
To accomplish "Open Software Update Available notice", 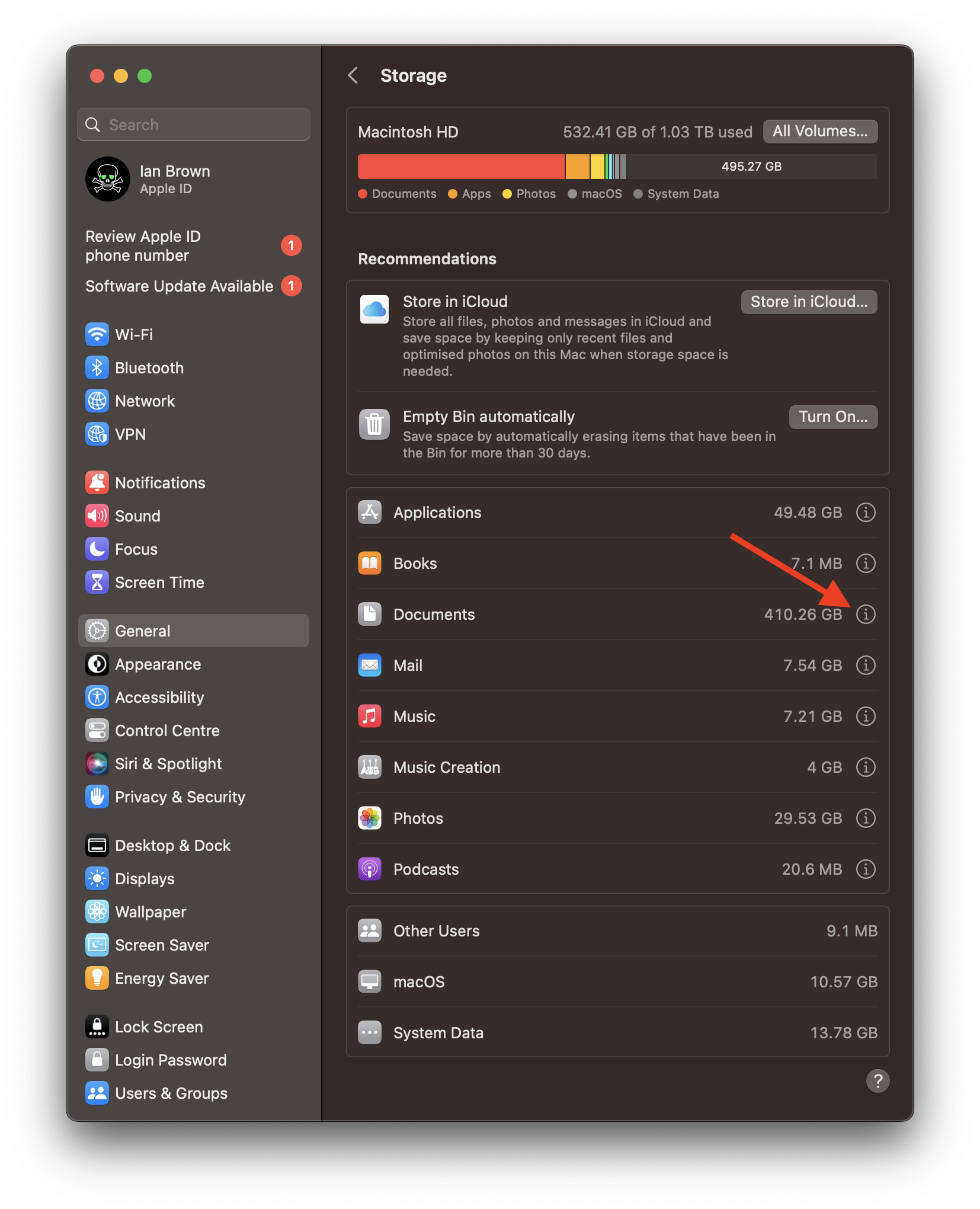I will pyautogui.click(x=193, y=286).
